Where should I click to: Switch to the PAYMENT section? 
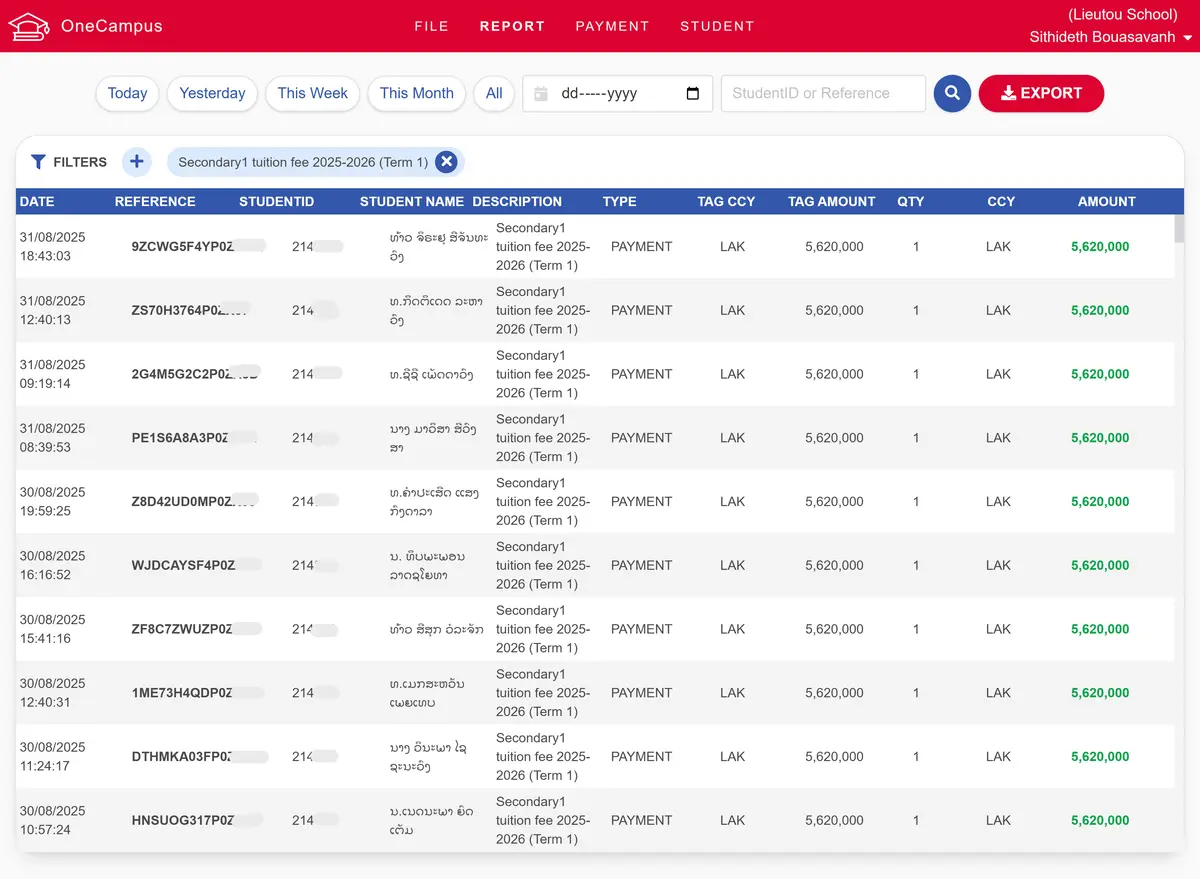[x=612, y=26]
